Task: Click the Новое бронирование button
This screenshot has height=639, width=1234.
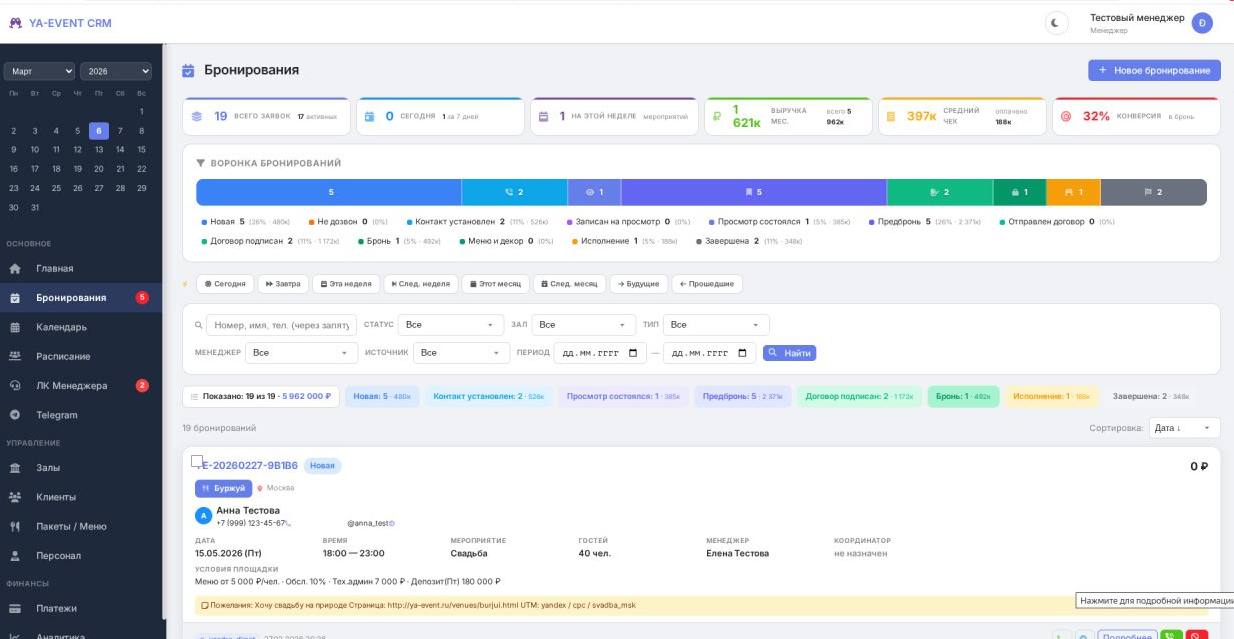Action: point(1154,70)
